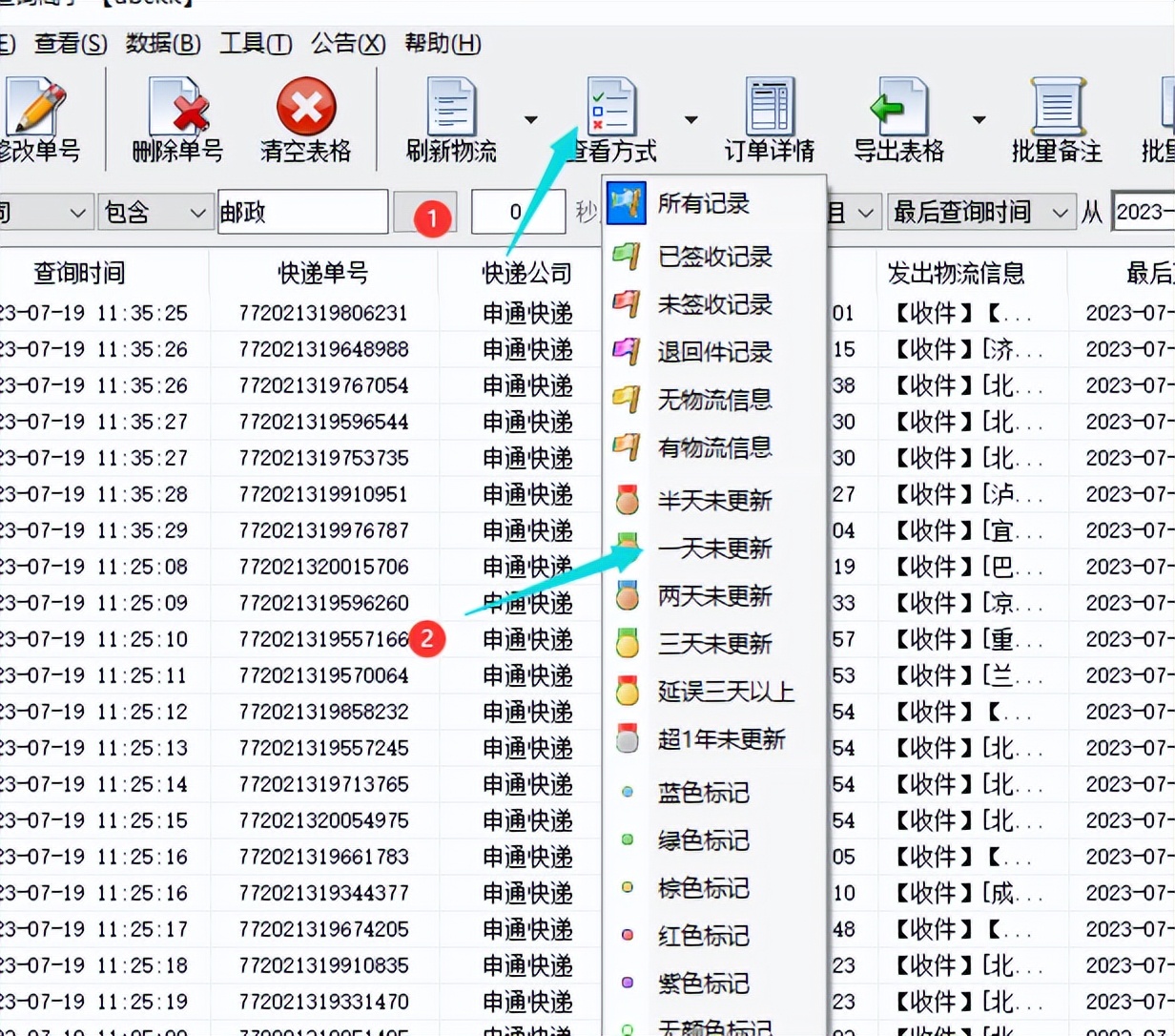This screenshot has width=1175, height=1036.
Task: Click the yellow medal icon beside 延误三天以上
Action: click(x=627, y=691)
